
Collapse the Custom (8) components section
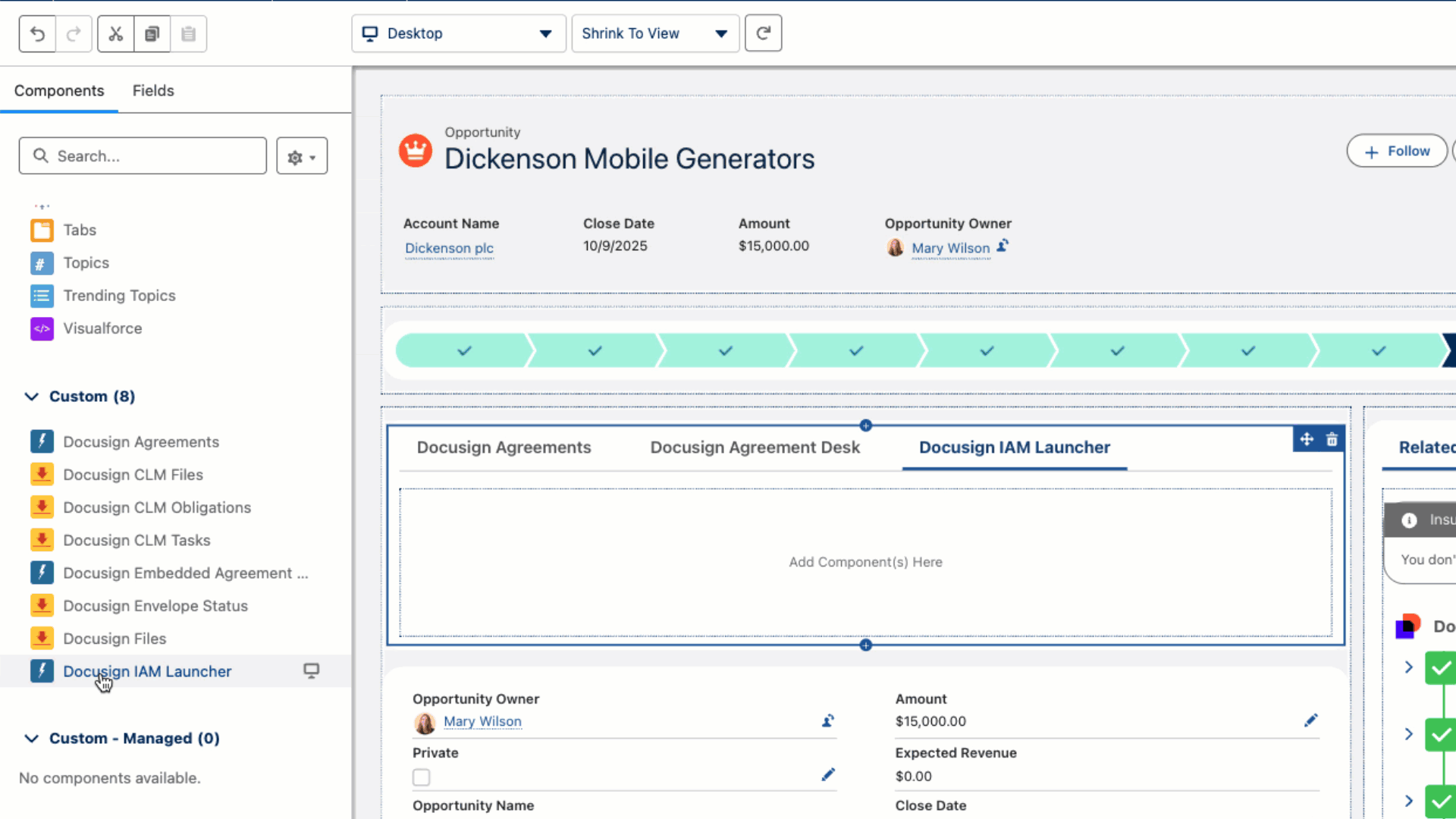(31, 396)
